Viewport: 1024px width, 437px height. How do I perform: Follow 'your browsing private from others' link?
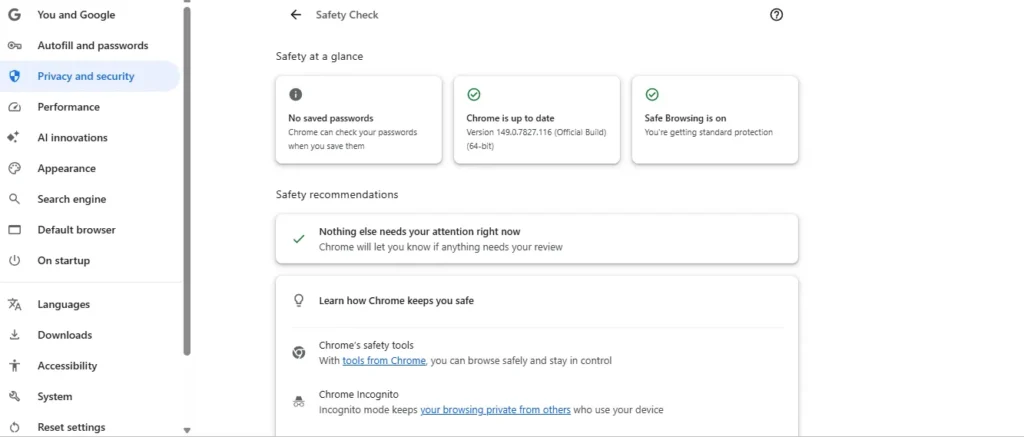click(496, 410)
